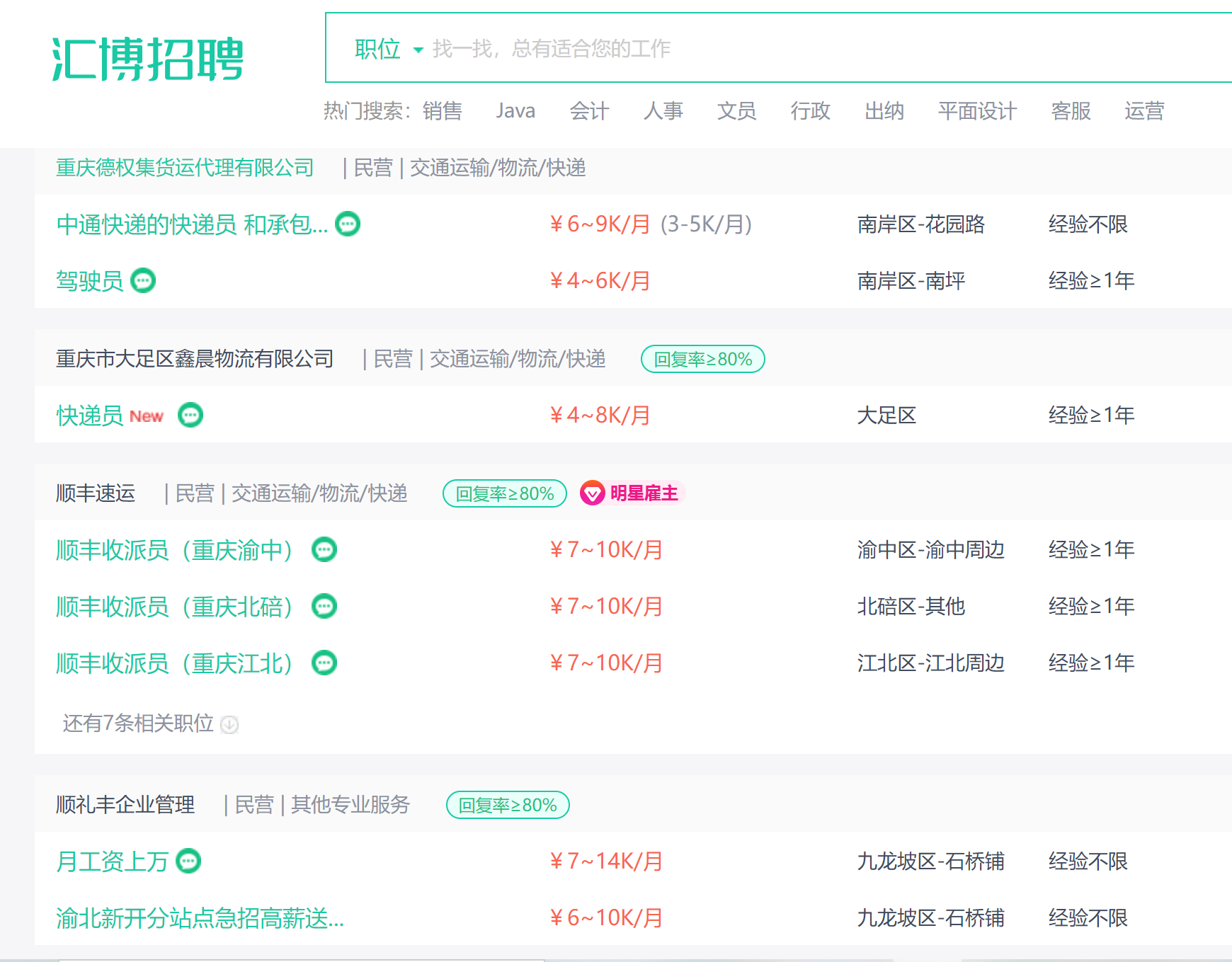Search hot keyword 行政
The height and width of the screenshot is (962, 1232).
tap(811, 111)
